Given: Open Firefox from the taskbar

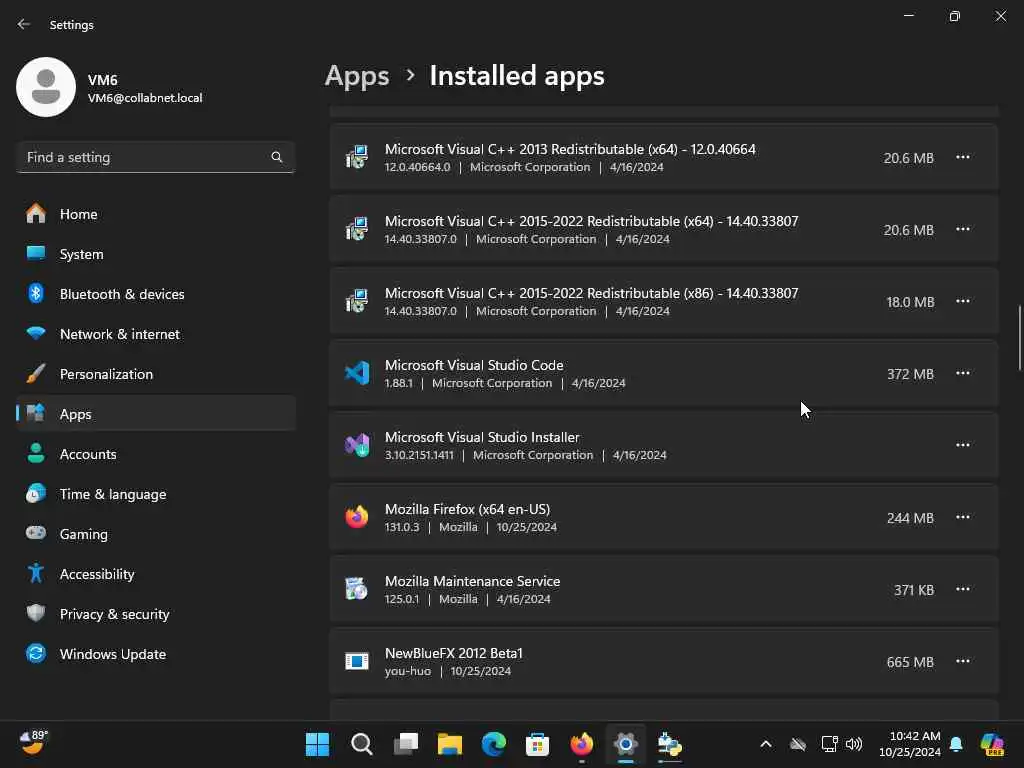Looking at the screenshot, I should pyautogui.click(x=581, y=744).
